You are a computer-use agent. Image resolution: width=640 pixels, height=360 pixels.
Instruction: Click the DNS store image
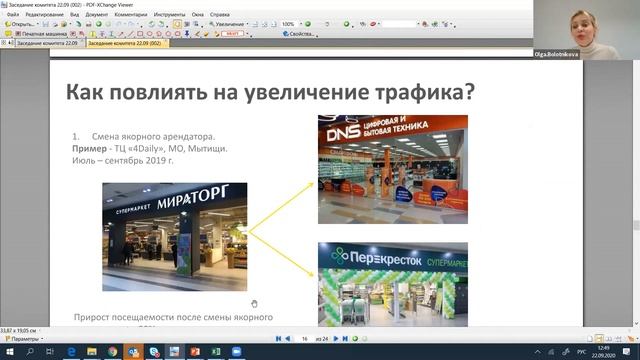pos(393,169)
